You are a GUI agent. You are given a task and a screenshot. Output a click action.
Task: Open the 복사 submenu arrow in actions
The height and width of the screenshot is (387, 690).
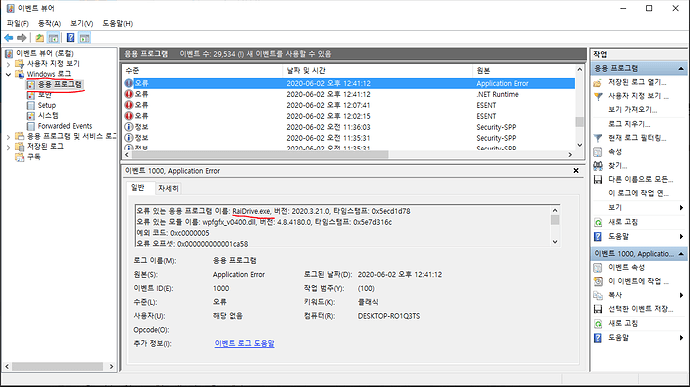tap(681, 295)
